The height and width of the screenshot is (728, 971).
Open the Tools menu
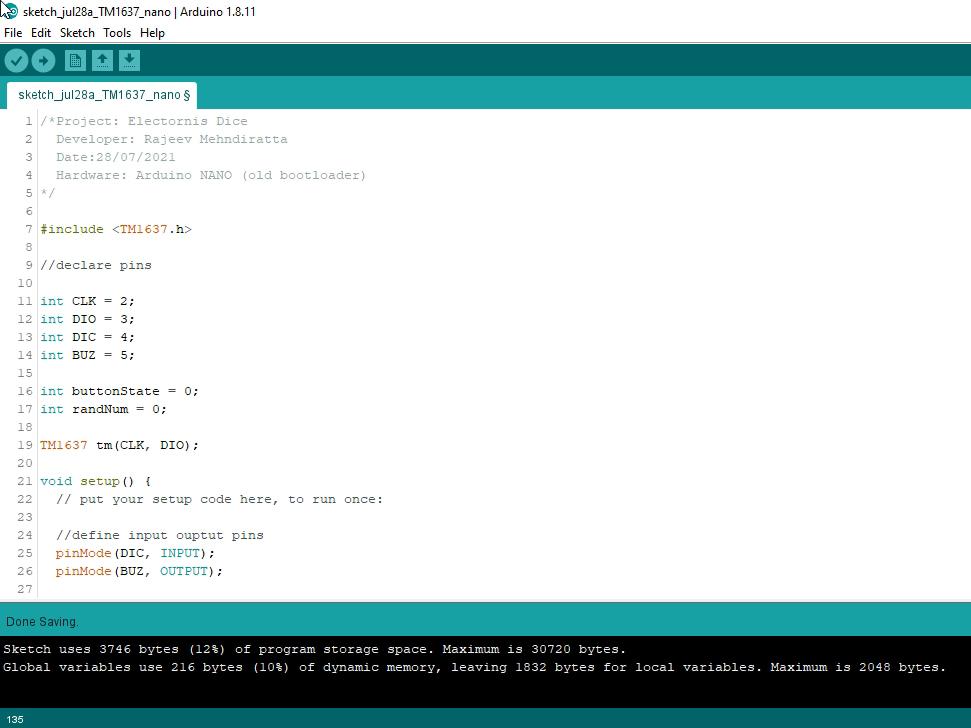coord(116,33)
